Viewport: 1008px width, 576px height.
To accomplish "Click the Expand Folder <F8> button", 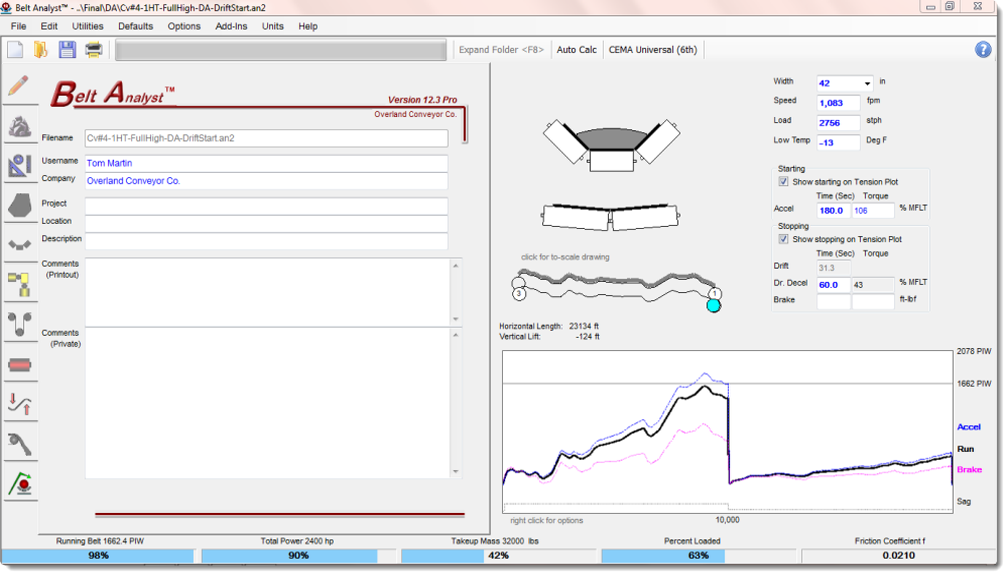I will (501, 50).
